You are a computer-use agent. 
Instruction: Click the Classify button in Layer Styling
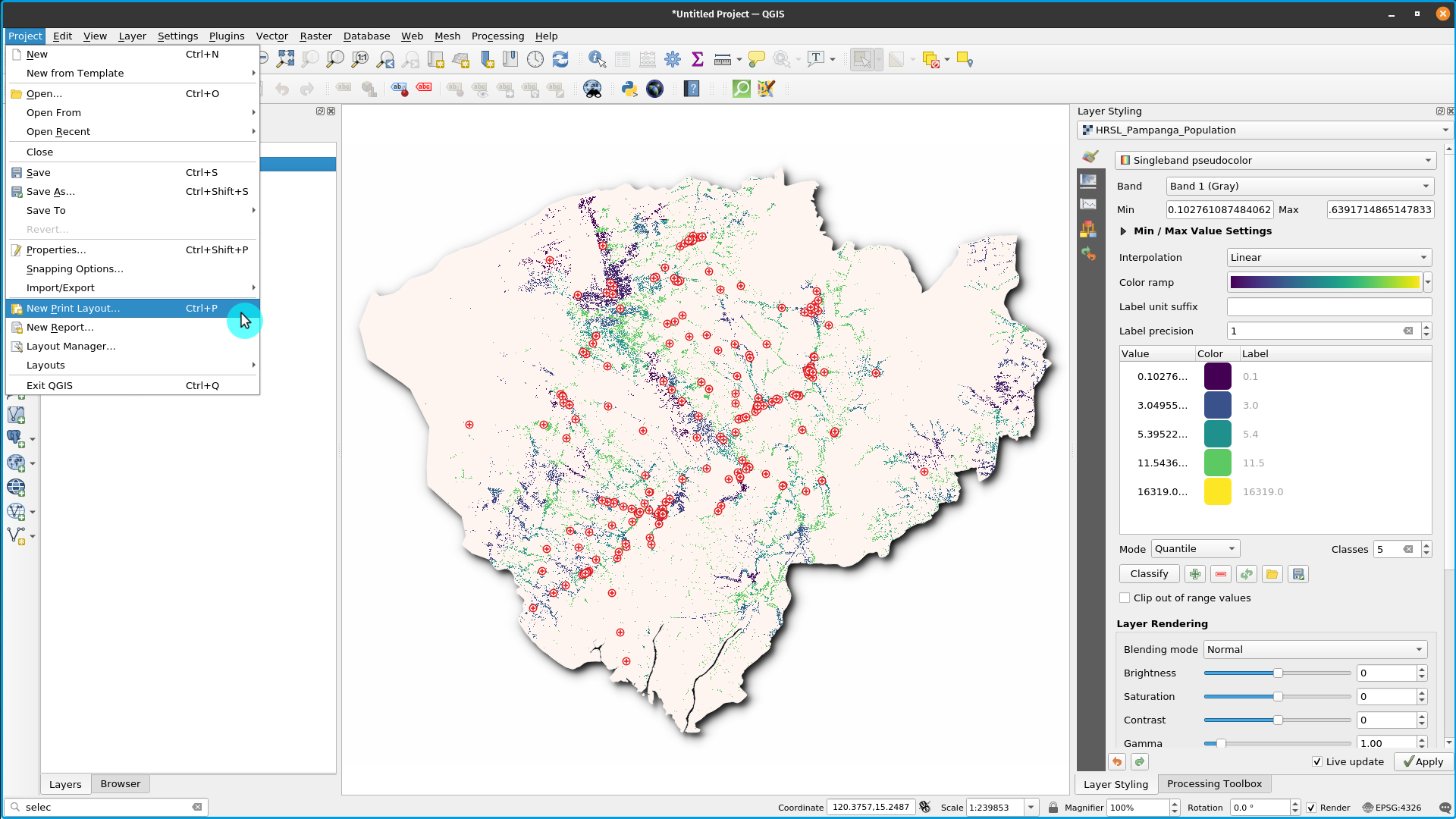tap(1149, 574)
